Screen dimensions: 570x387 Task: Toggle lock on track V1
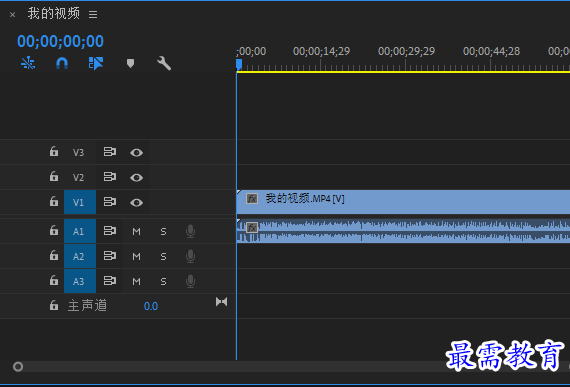(x=54, y=201)
